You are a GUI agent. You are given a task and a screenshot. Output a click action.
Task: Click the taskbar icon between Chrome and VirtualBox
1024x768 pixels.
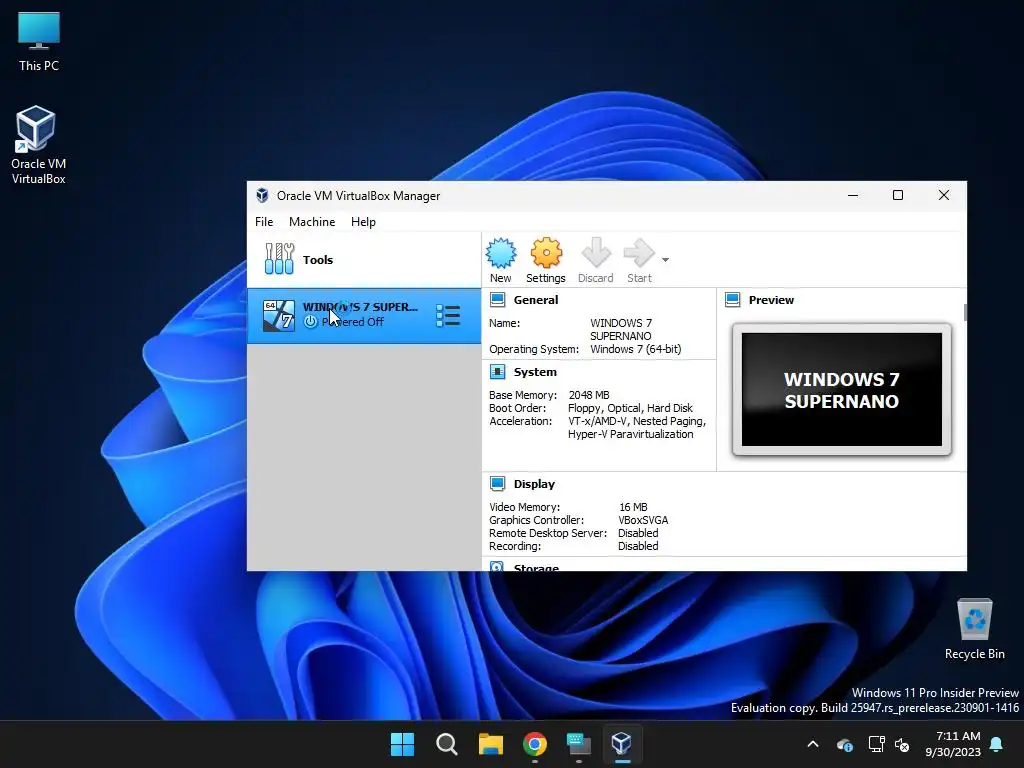pos(579,744)
